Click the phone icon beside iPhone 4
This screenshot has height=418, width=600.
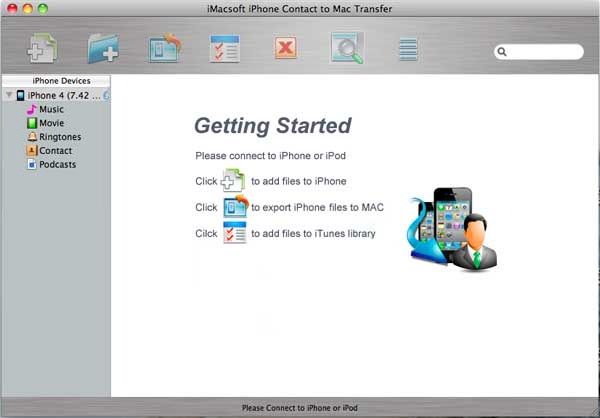tap(21, 95)
